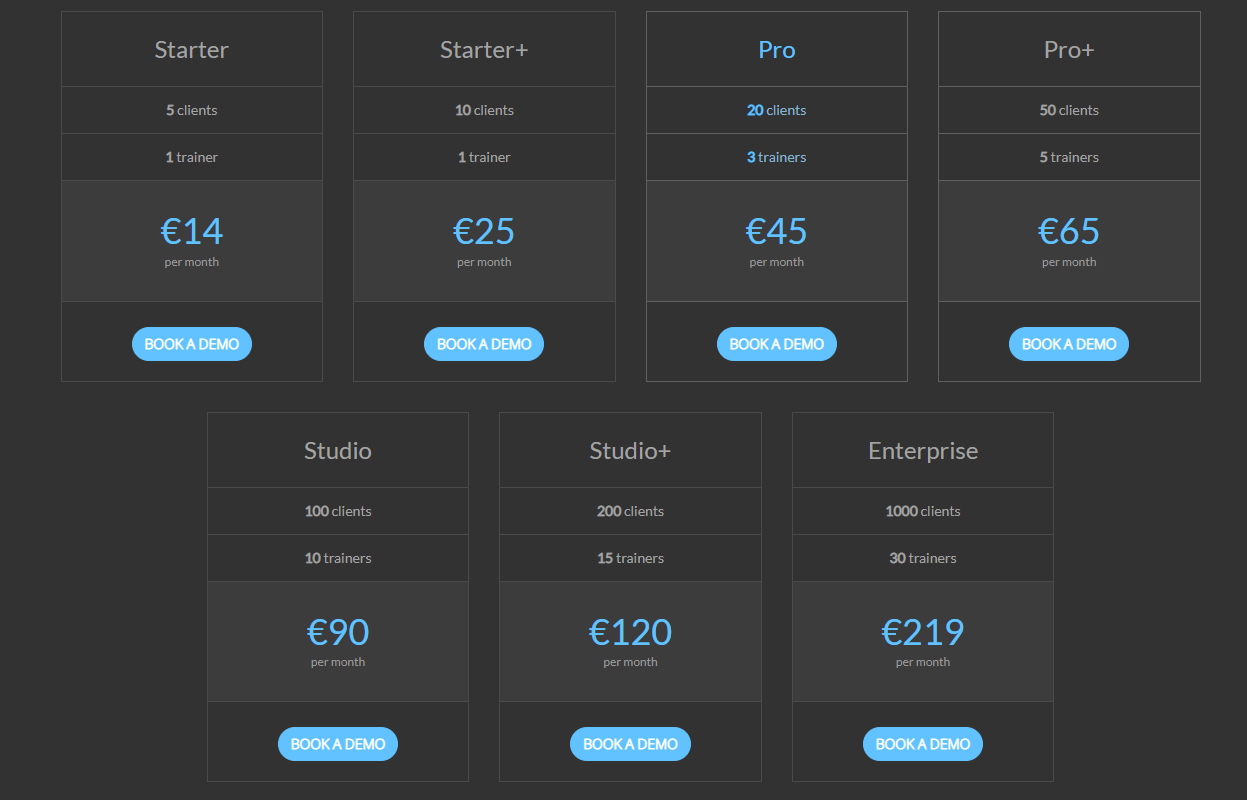Select the Pro+ plan header

coord(1068,48)
